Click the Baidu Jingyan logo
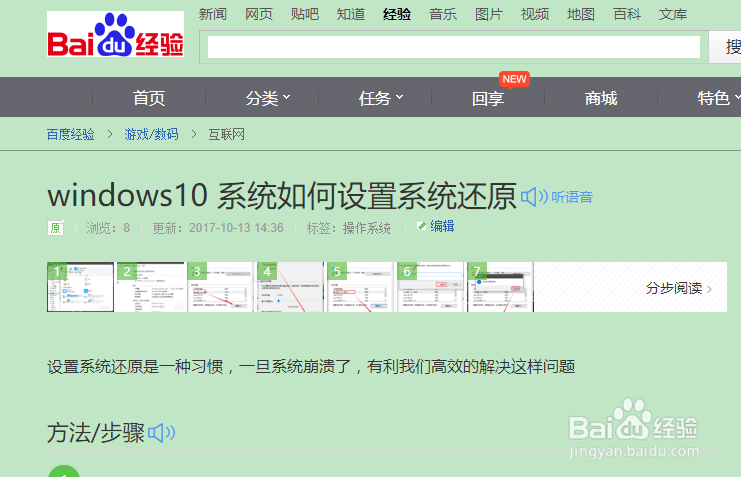This screenshot has width=741, height=477. click(x=115, y=34)
